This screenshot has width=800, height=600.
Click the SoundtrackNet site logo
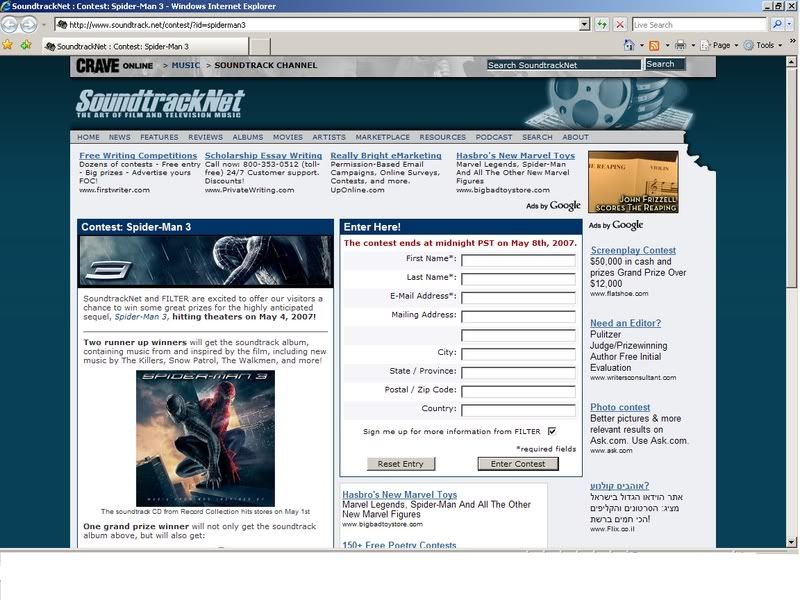click(x=160, y=104)
